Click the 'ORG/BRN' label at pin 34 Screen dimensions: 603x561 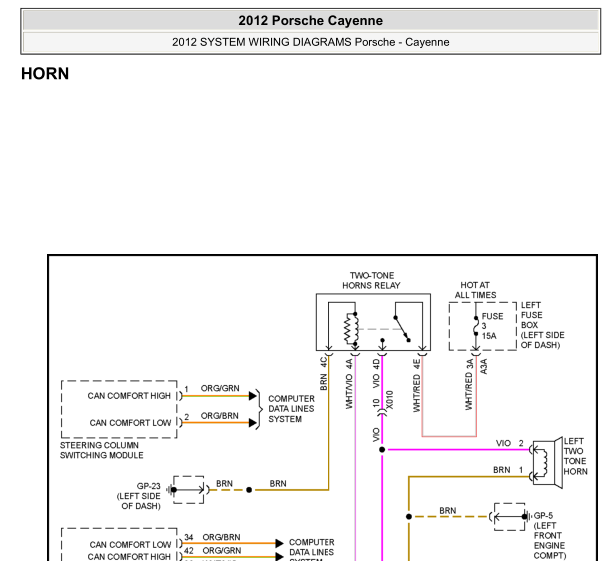point(222,537)
